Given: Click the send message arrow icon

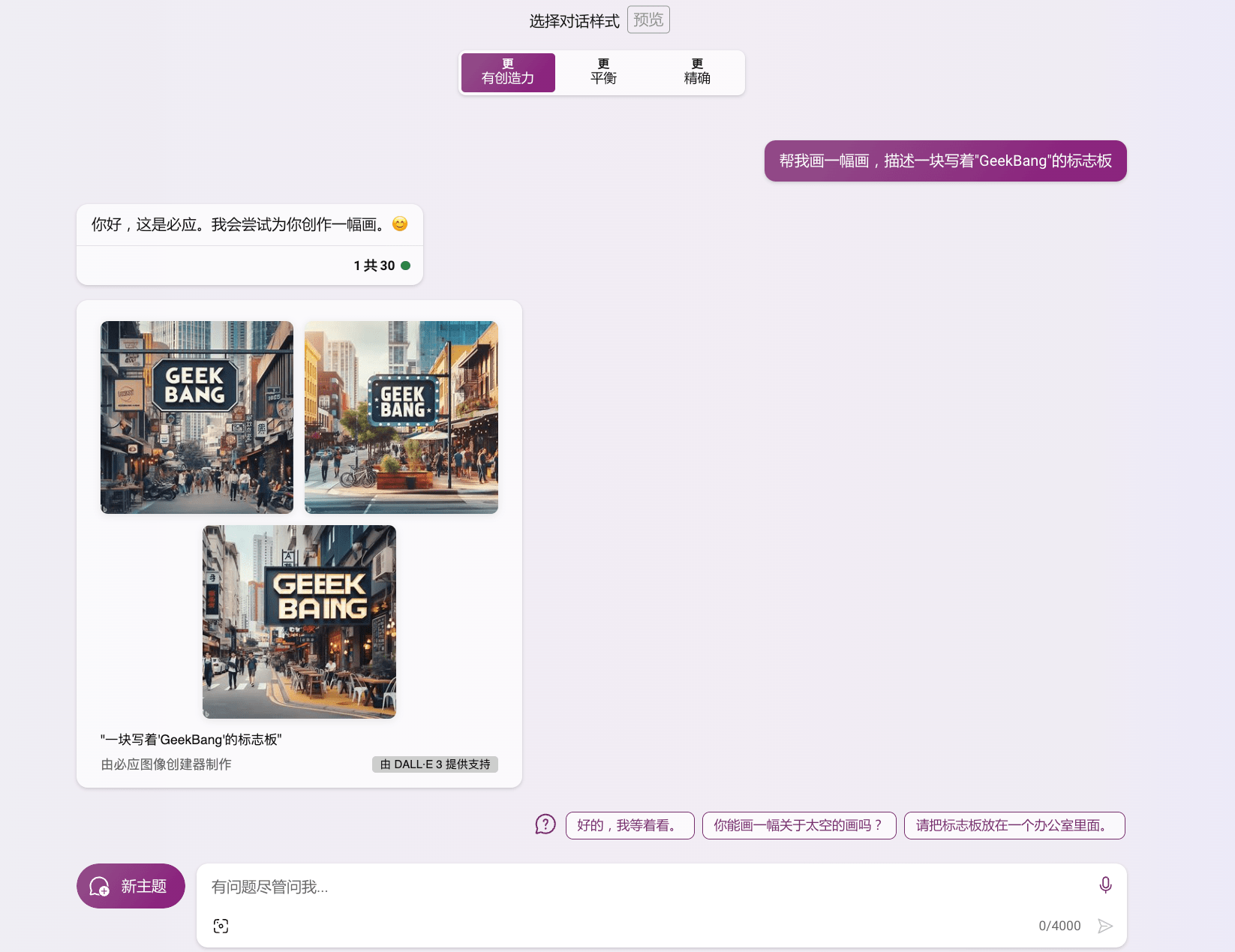Looking at the screenshot, I should (1104, 926).
